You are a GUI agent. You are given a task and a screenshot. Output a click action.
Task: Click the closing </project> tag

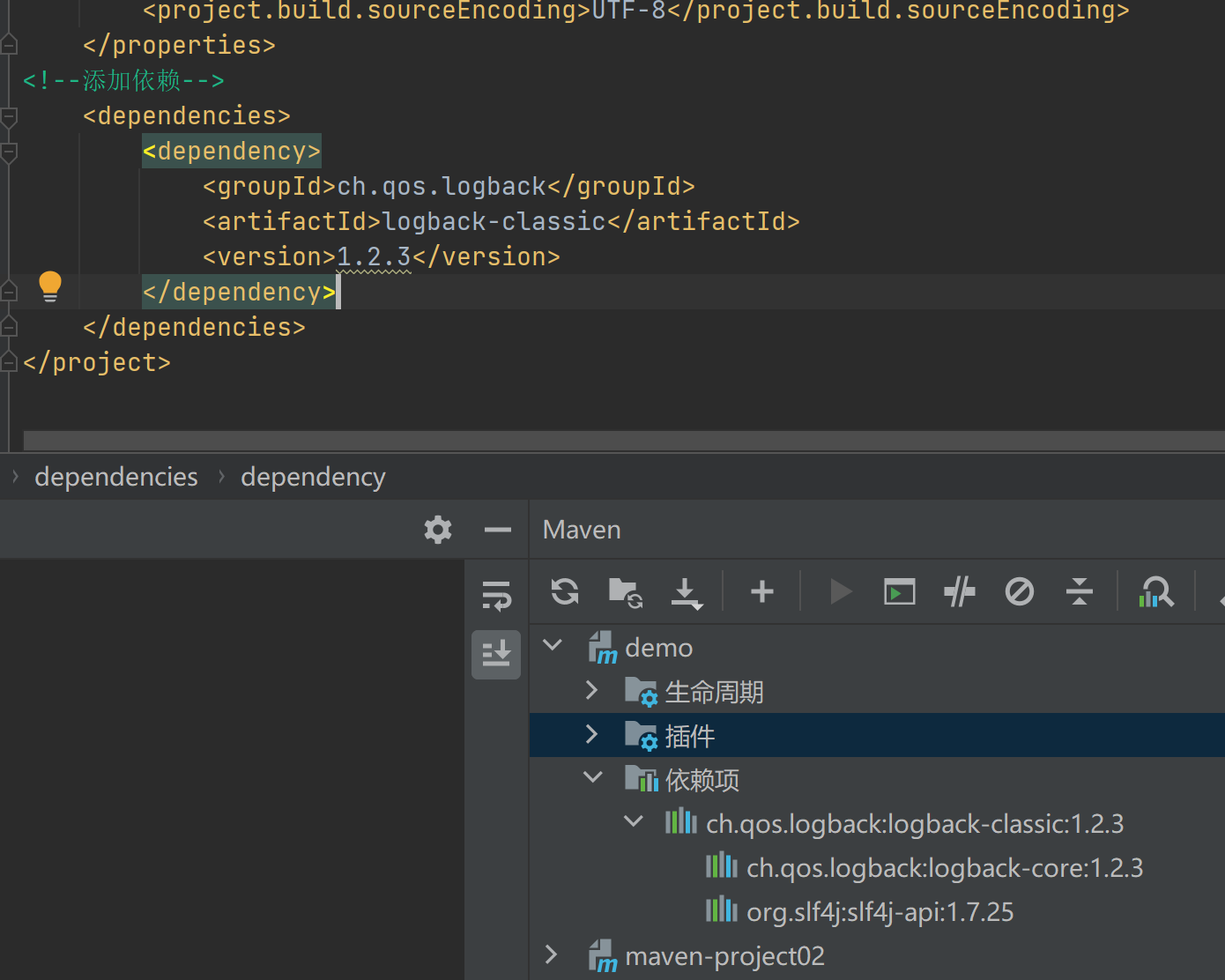click(97, 362)
